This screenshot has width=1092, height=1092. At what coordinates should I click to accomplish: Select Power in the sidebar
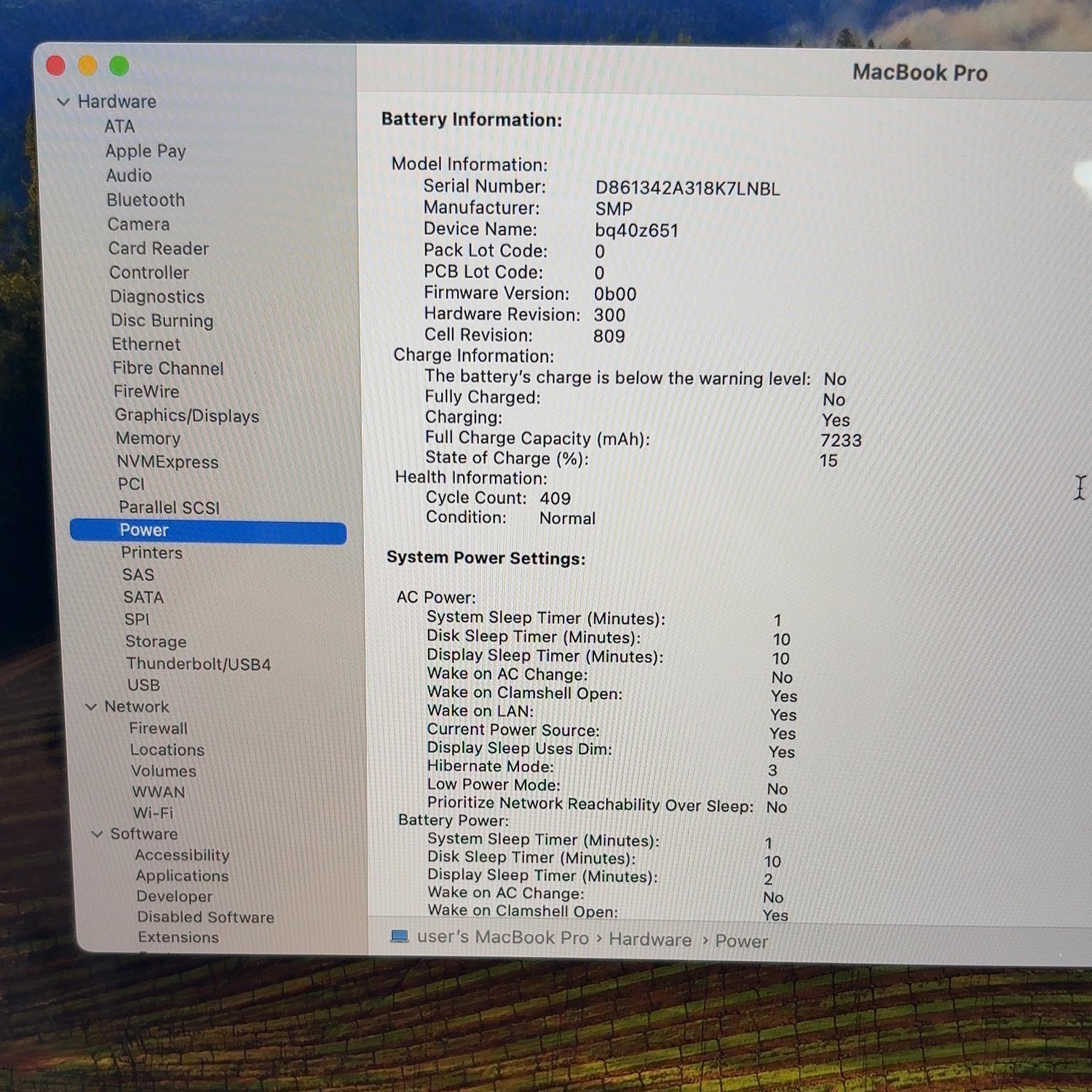208,531
